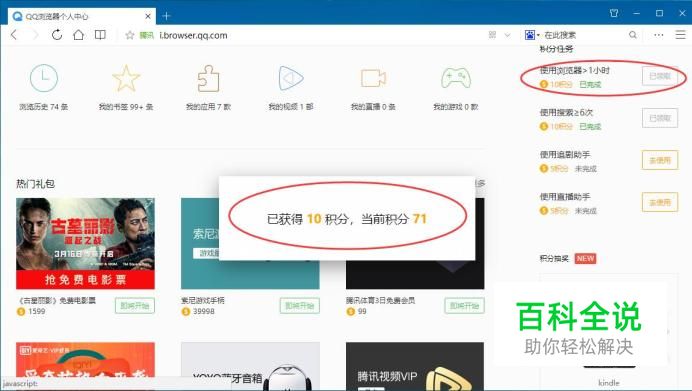Open the reading mode book icon
Image resolution: width=692 pixels, height=391 pixels.
point(100,35)
